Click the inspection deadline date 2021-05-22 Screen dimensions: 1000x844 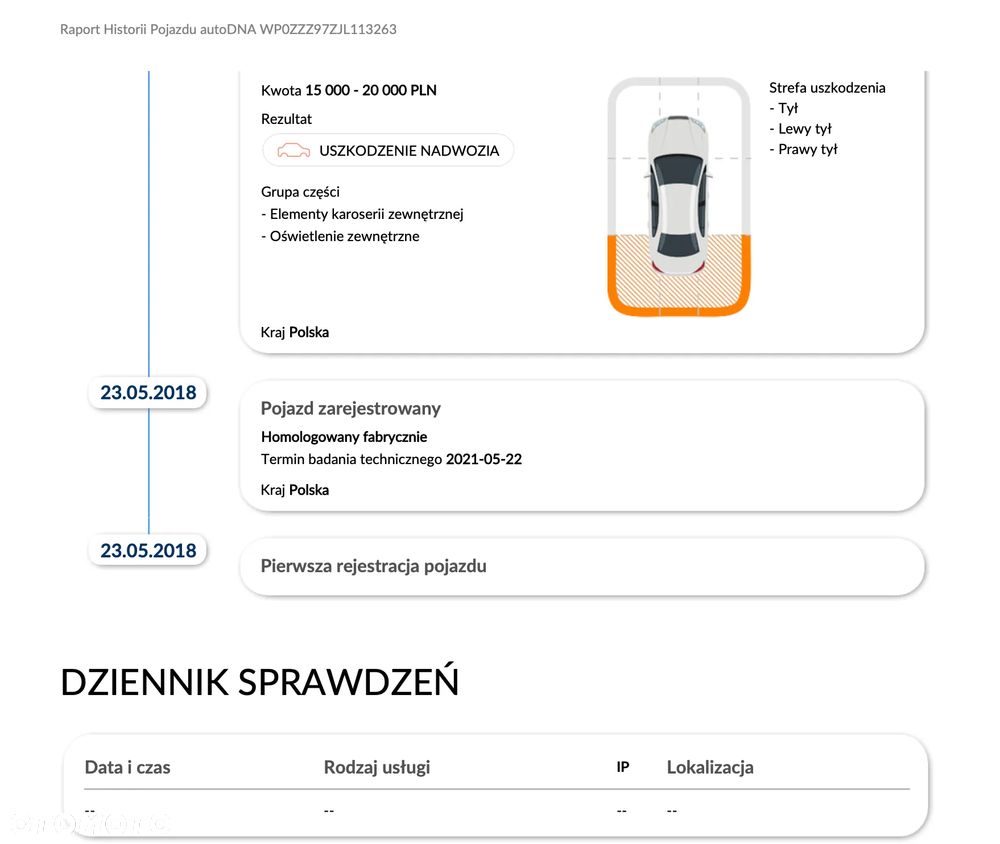[484, 459]
